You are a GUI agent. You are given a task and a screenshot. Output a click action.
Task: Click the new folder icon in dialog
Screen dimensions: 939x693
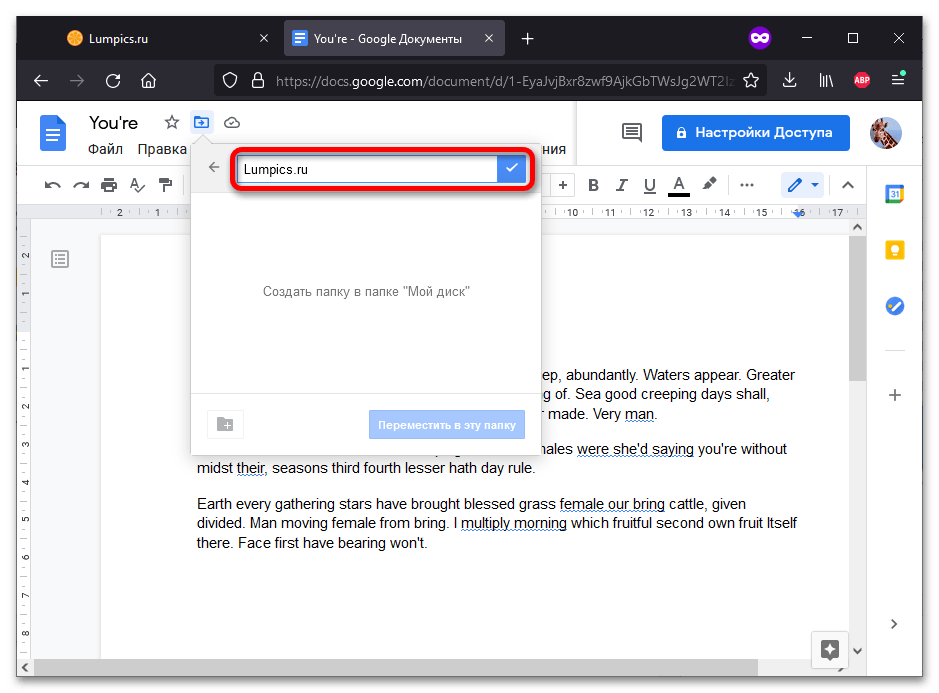pyautogui.click(x=225, y=425)
